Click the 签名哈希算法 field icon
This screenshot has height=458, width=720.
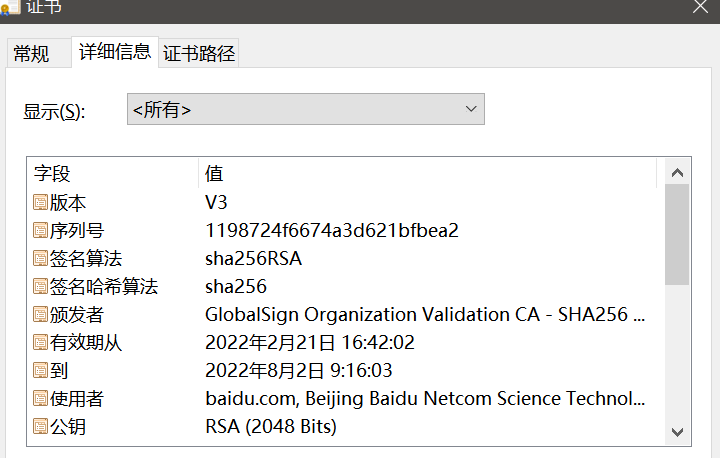point(40,287)
